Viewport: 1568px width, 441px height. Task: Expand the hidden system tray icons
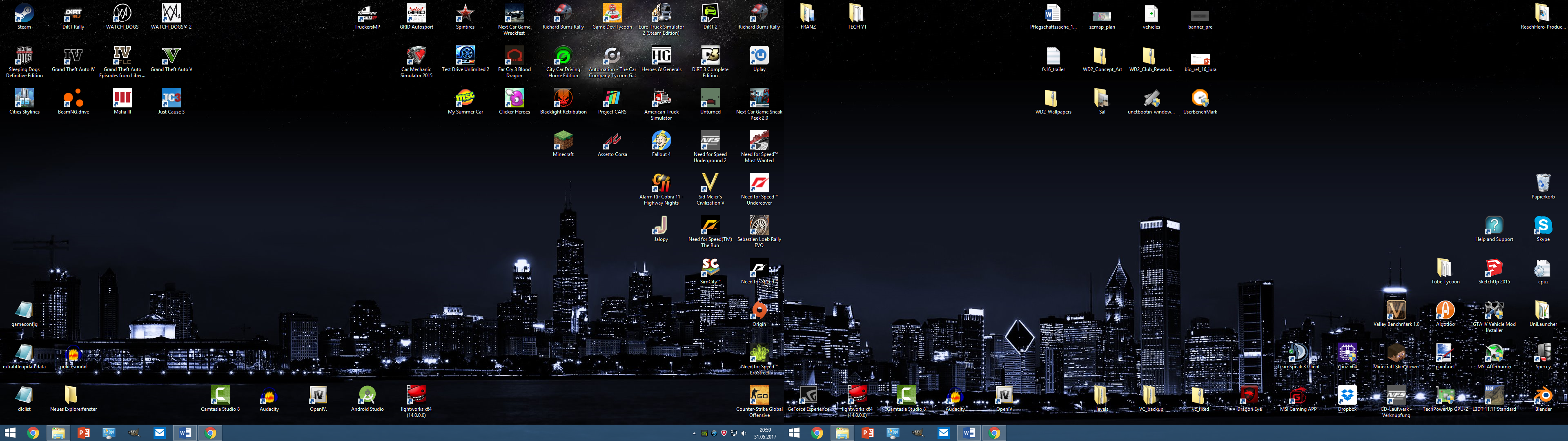(694, 433)
